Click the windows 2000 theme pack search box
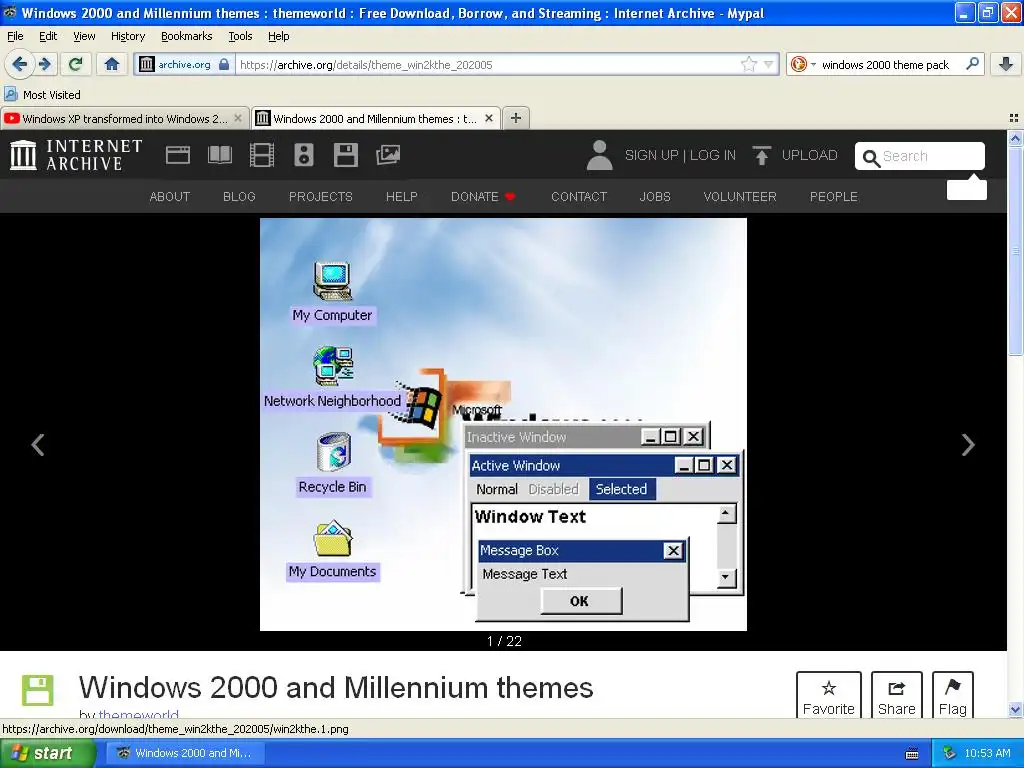This screenshot has width=1024, height=768. tap(885, 64)
